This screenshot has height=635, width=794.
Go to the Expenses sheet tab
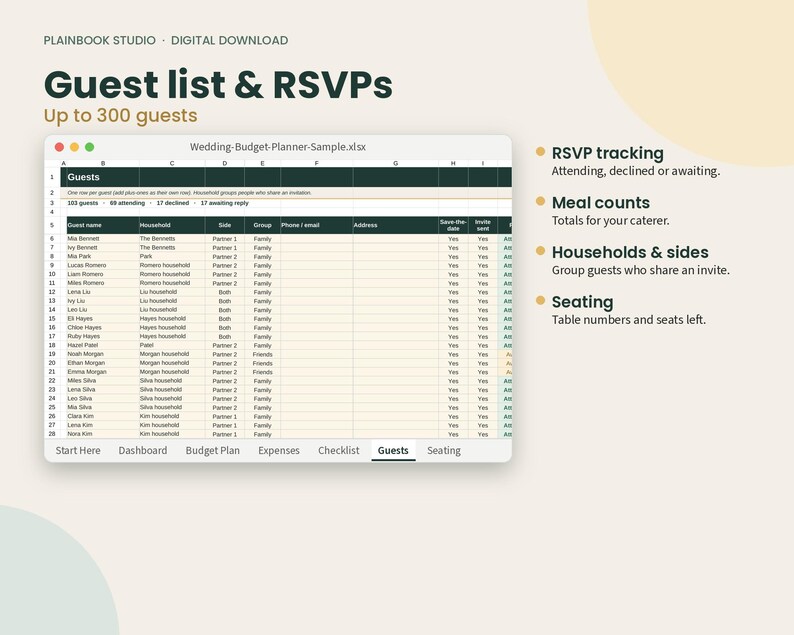click(279, 450)
